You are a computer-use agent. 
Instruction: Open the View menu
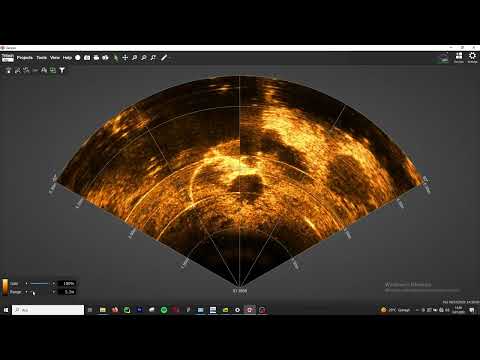(x=55, y=58)
